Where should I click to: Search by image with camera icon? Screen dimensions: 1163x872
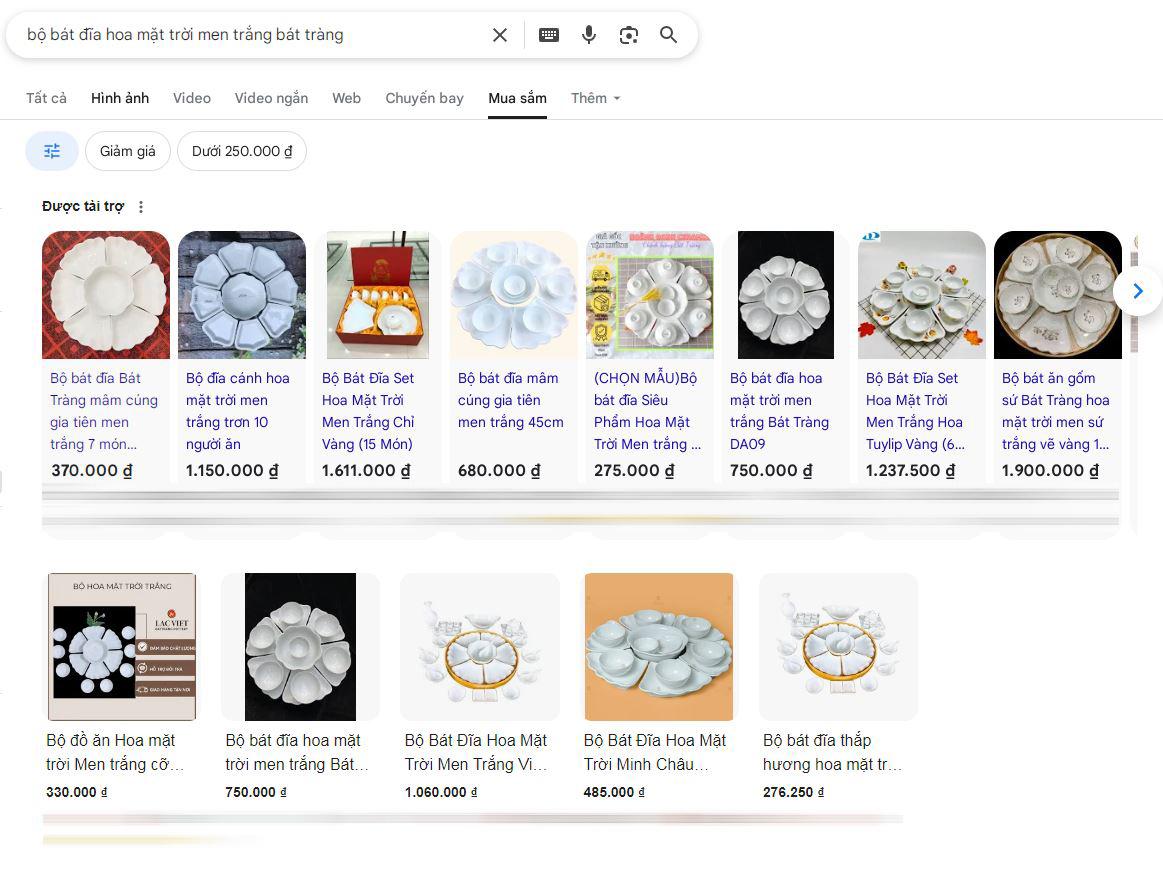tap(629, 35)
